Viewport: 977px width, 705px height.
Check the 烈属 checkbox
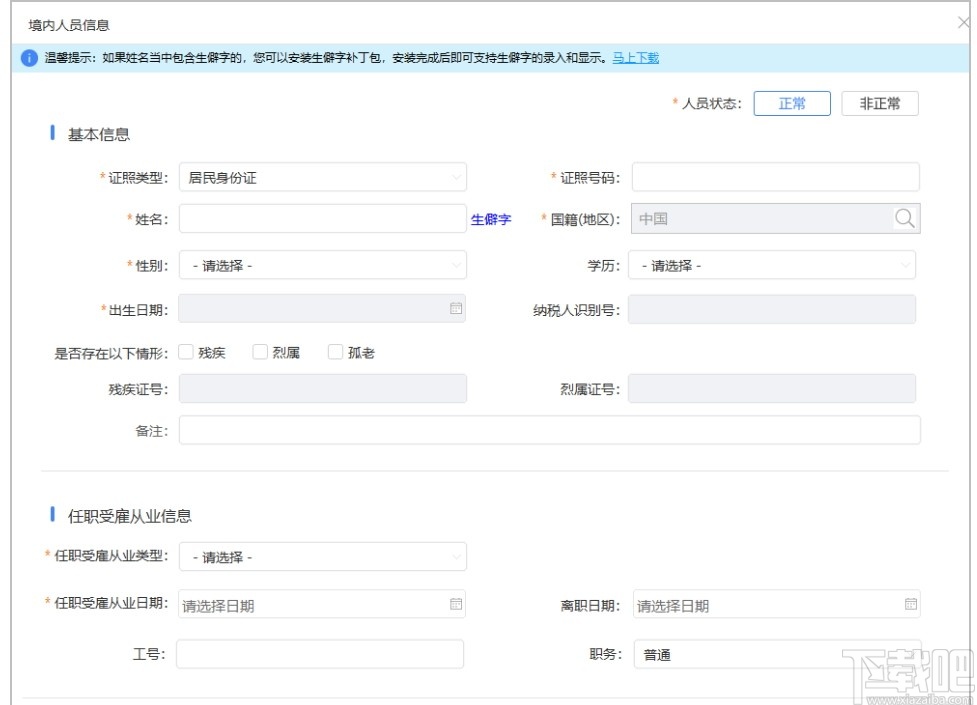(x=258, y=352)
